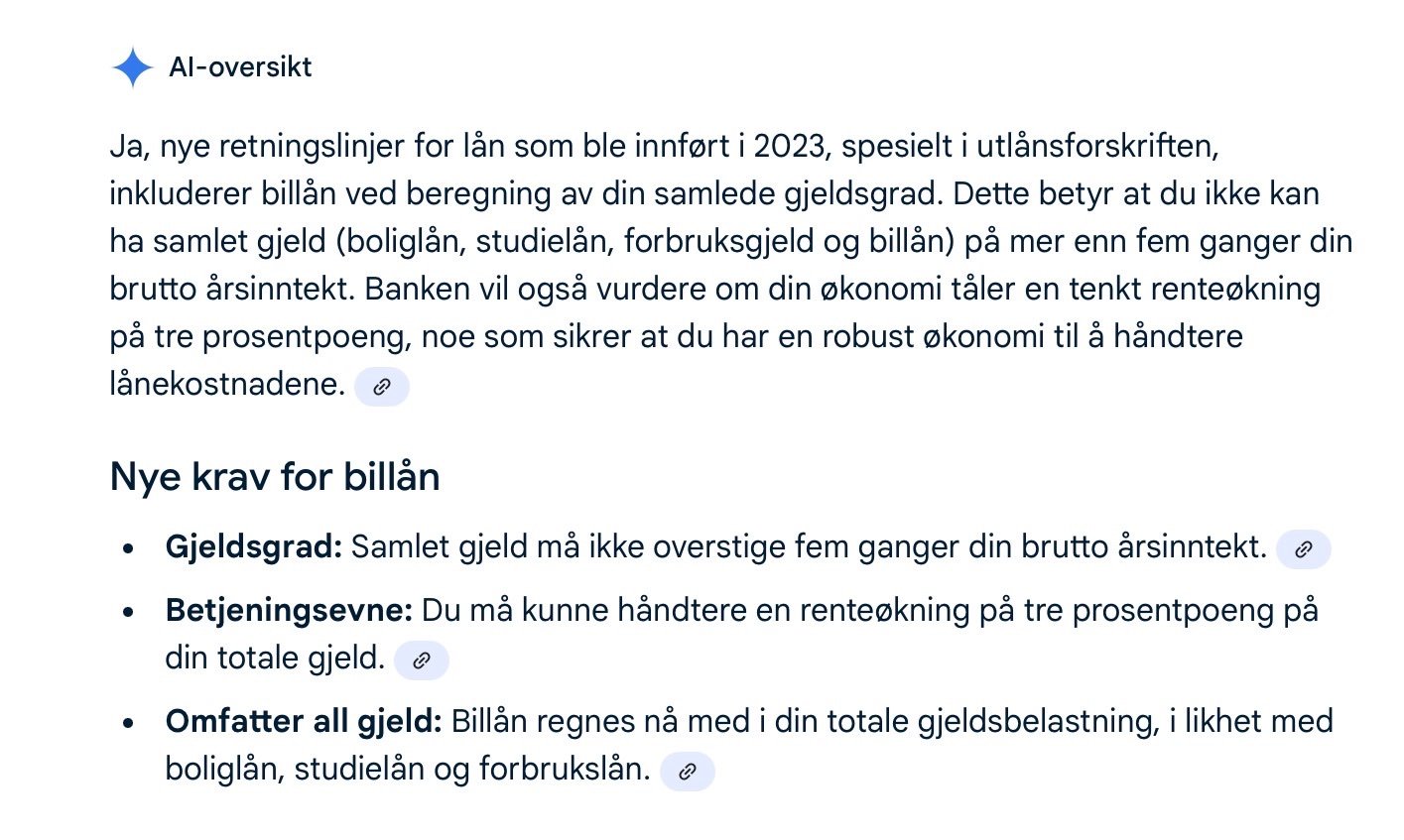The image size is (1404, 840).
Task: Click the bullet dot before Gjeldsgrad
Action: (128, 548)
